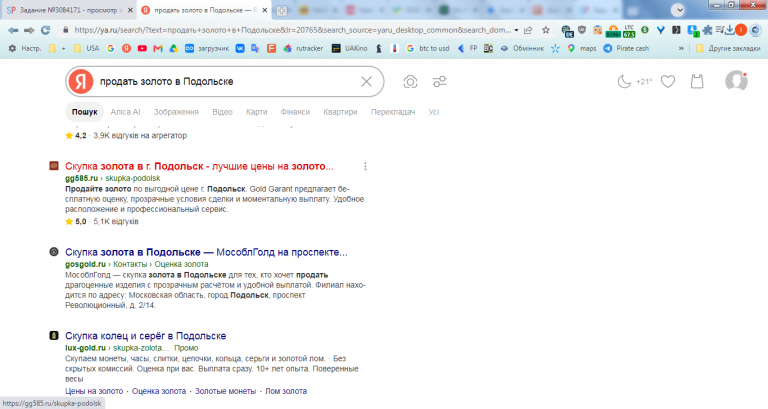Go back with the browser back arrow
768x409 pixels.
[13, 30]
